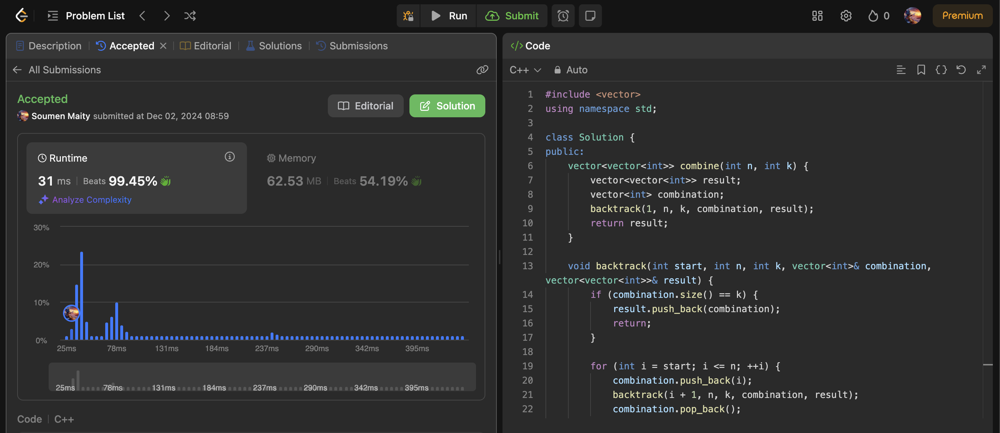The width and height of the screenshot is (1000, 433).
Task: Bookmark the code in editor toolbar
Action: 921,70
